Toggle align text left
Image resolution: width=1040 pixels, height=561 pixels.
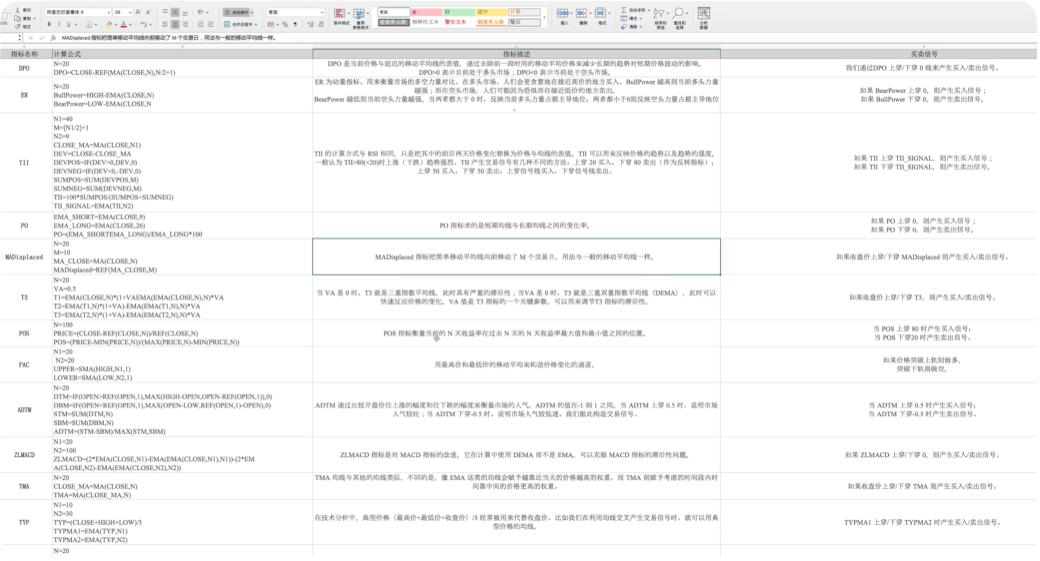[164, 24]
